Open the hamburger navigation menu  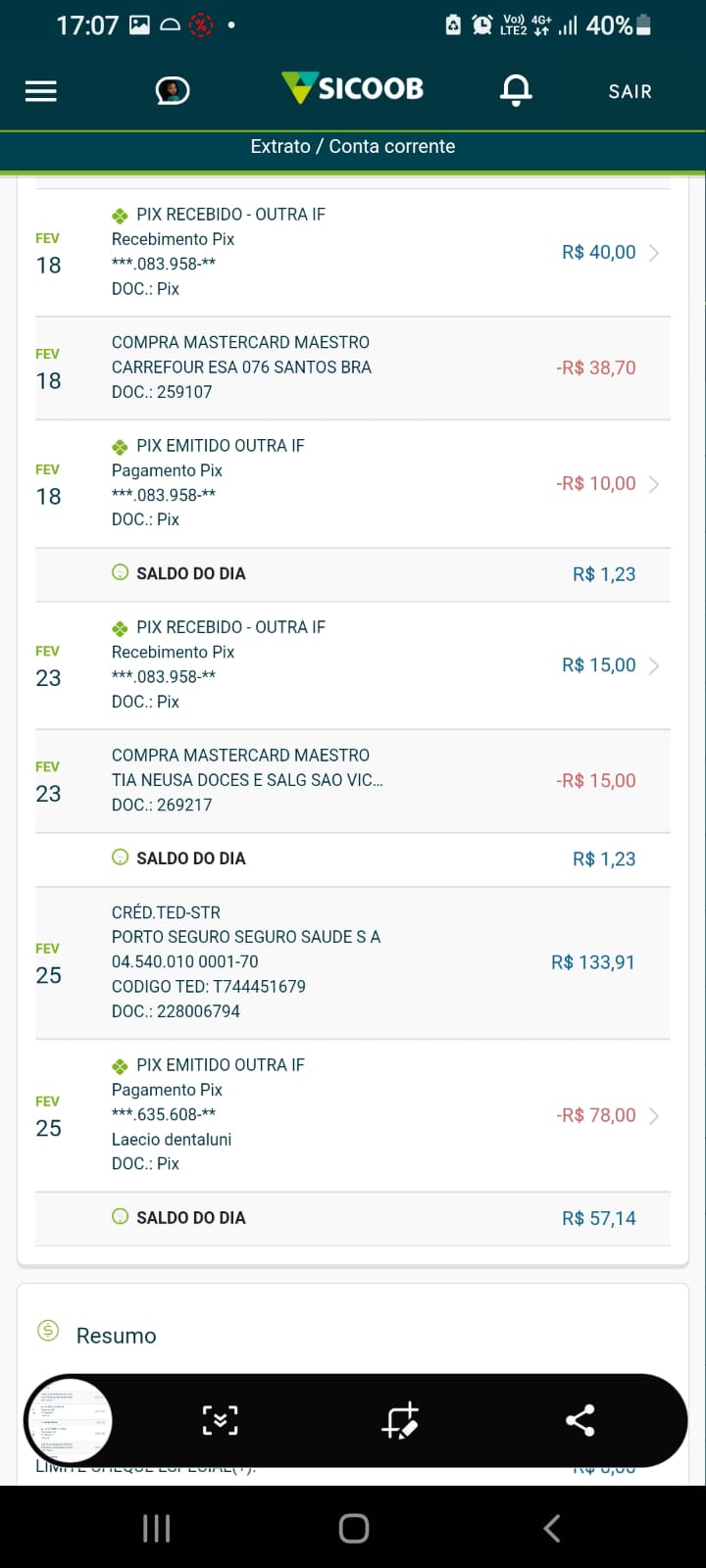41,91
